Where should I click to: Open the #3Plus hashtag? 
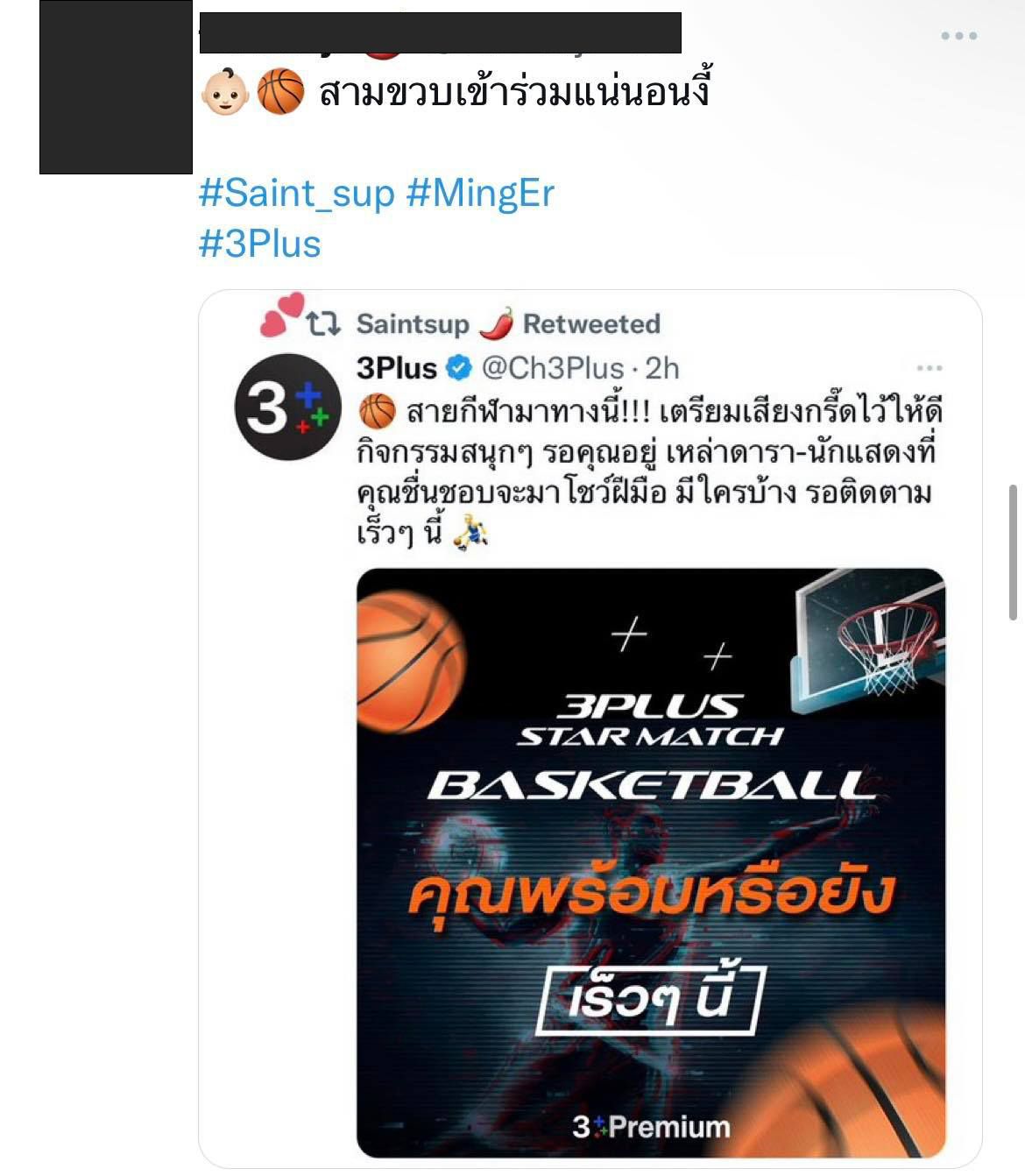point(260,244)
